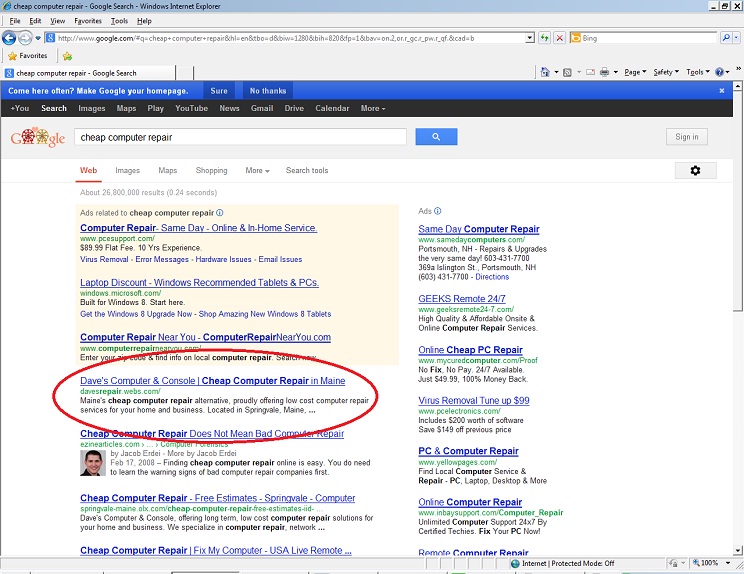This screenshot has width=744, height=574.
Task: Expand the More results filter dropdown
Action: pos(257,170)
